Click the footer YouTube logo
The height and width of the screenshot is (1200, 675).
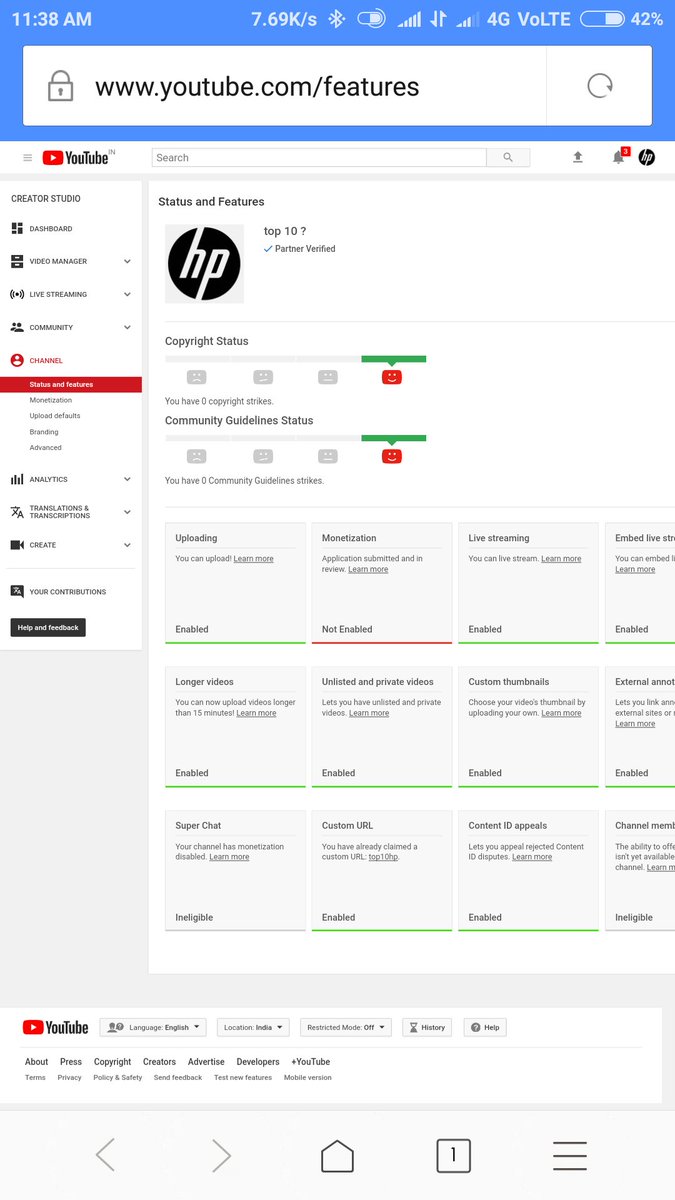tap(55, 1027)
